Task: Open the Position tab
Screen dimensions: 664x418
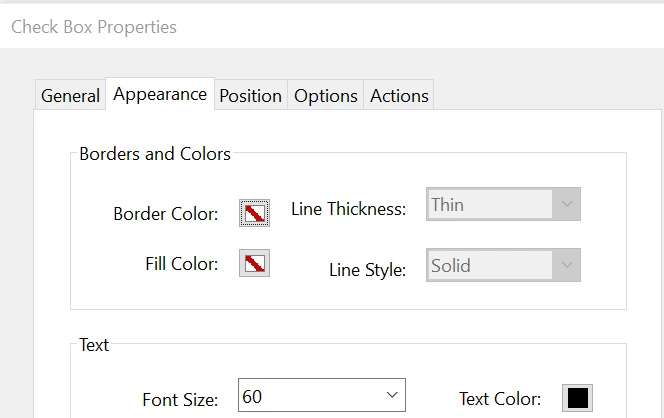Action: 250,96
